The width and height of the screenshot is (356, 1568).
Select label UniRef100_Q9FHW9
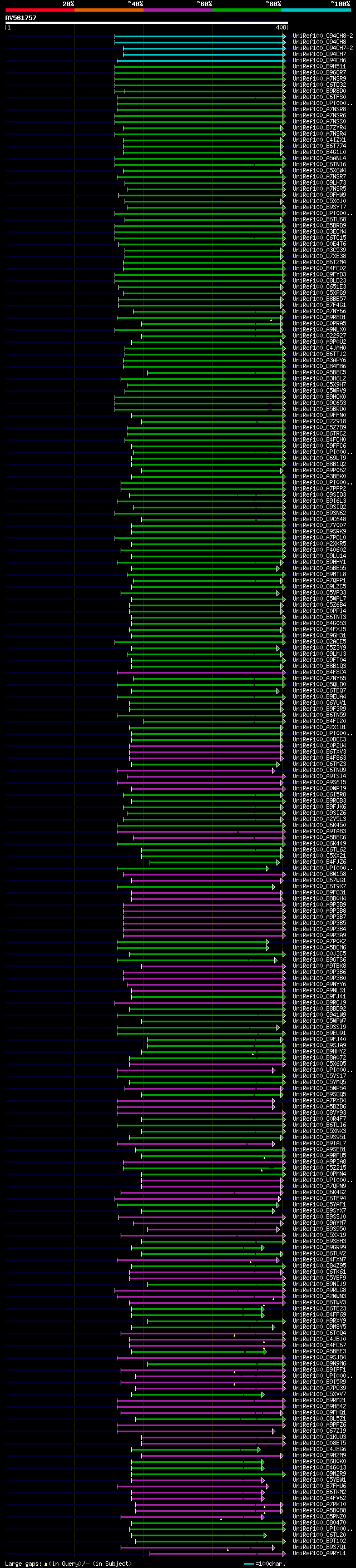pos(319,195)
